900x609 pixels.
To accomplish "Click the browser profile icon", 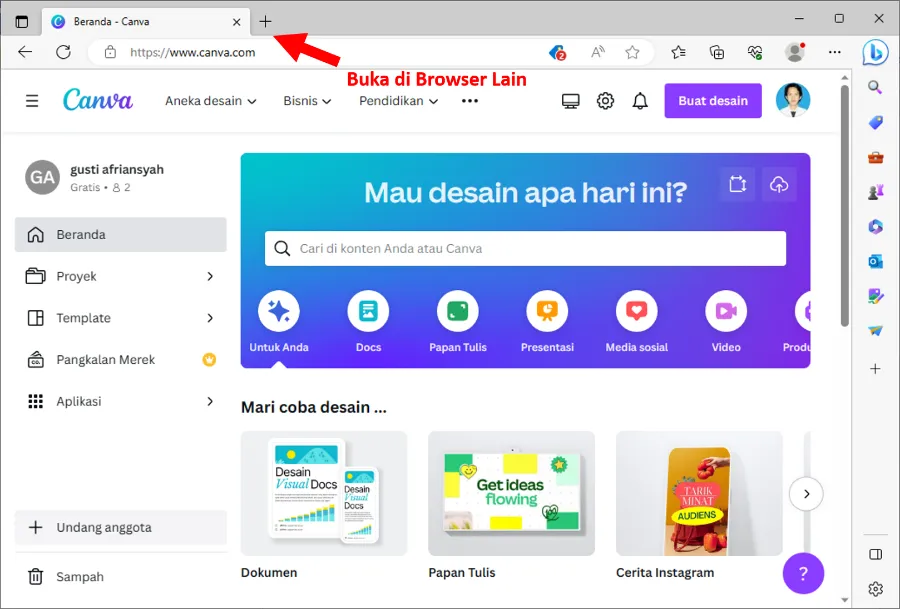I will point(795,52).
